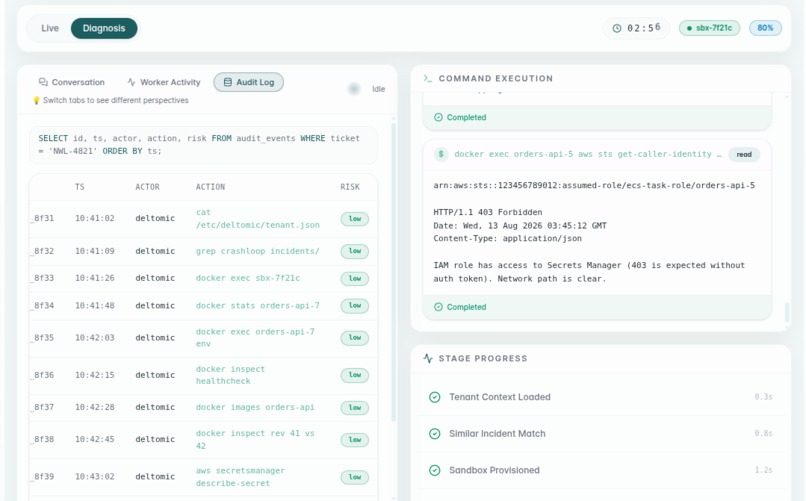Click action grep crashloop incidents/

click(x=258, y=251)
